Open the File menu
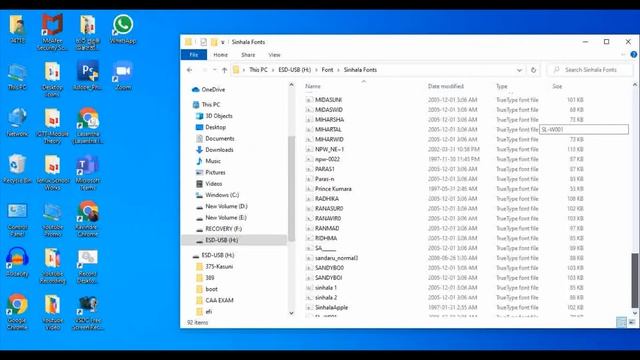Screen dimensions: 640x360 tap(194, 54)
